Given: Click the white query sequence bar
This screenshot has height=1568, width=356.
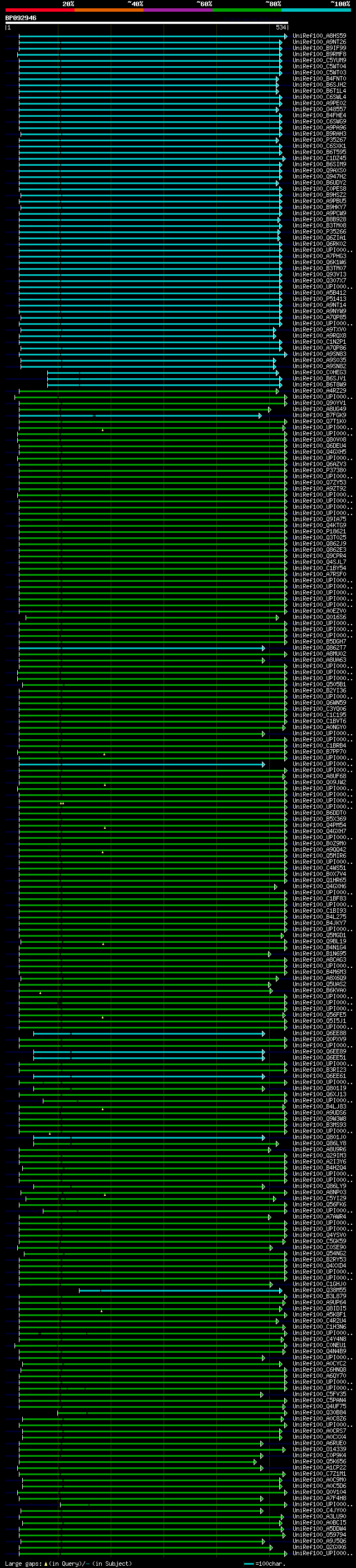Looking at the screenshot, I should click(x=147, y=23).
